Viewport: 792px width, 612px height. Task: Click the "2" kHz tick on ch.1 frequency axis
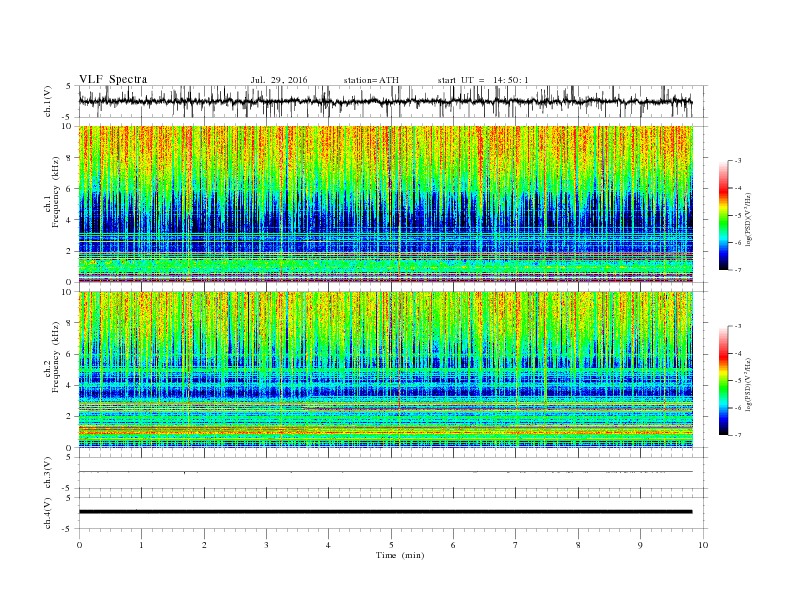click(x=70, y=251)
